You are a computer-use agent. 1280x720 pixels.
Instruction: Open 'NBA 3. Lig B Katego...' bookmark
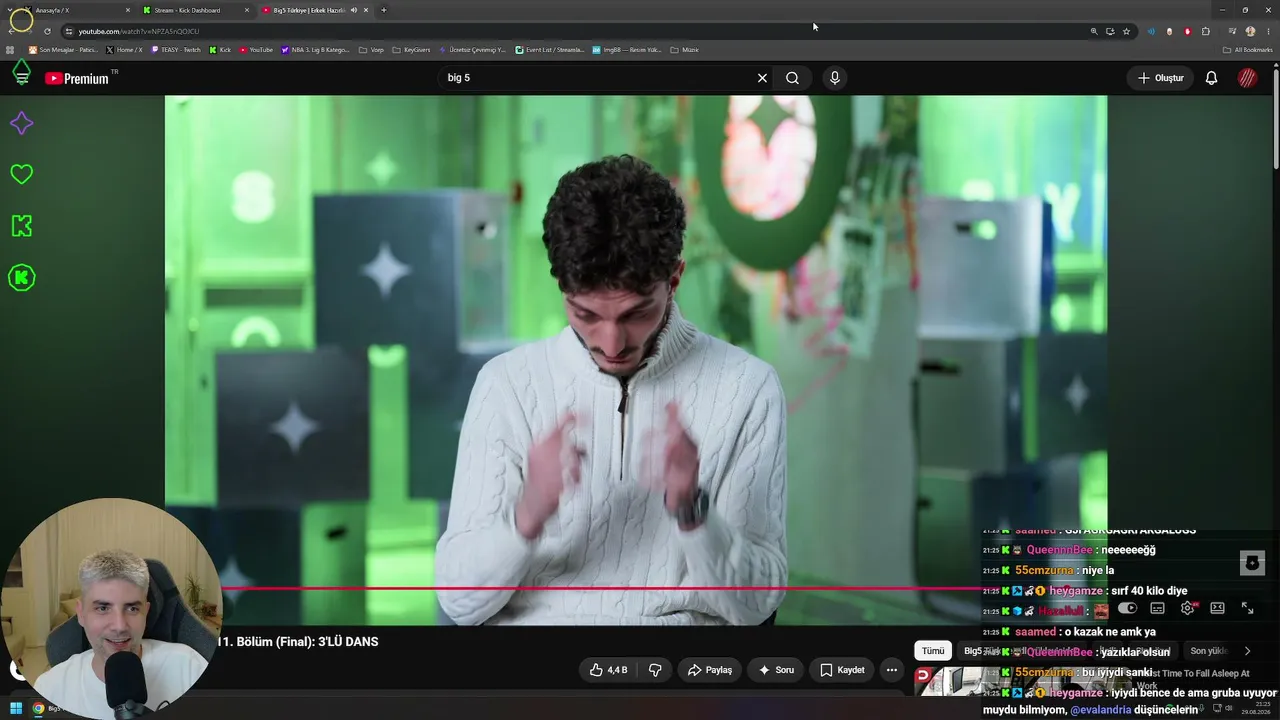coord(316,50)
